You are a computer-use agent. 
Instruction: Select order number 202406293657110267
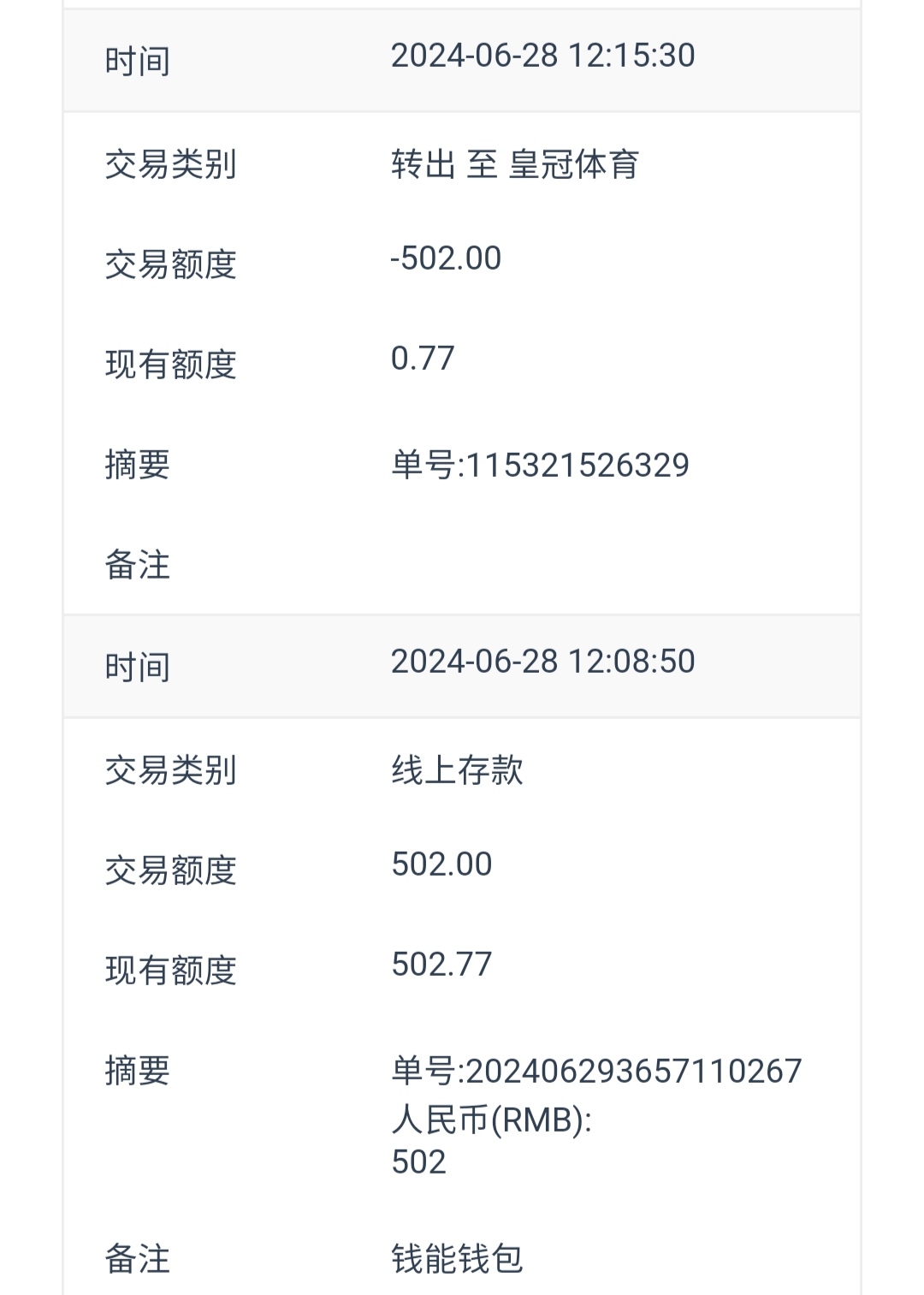(596, 1071)
